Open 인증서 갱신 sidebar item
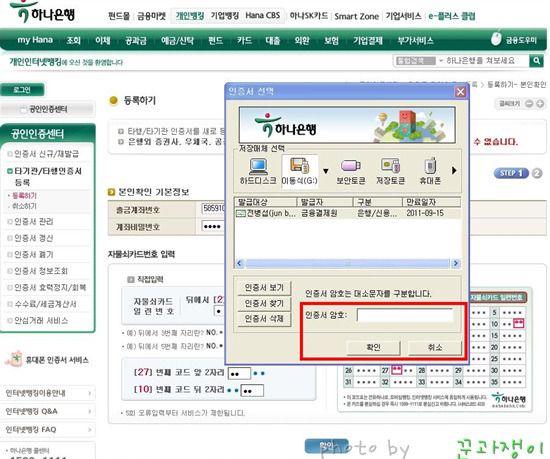 34,238
